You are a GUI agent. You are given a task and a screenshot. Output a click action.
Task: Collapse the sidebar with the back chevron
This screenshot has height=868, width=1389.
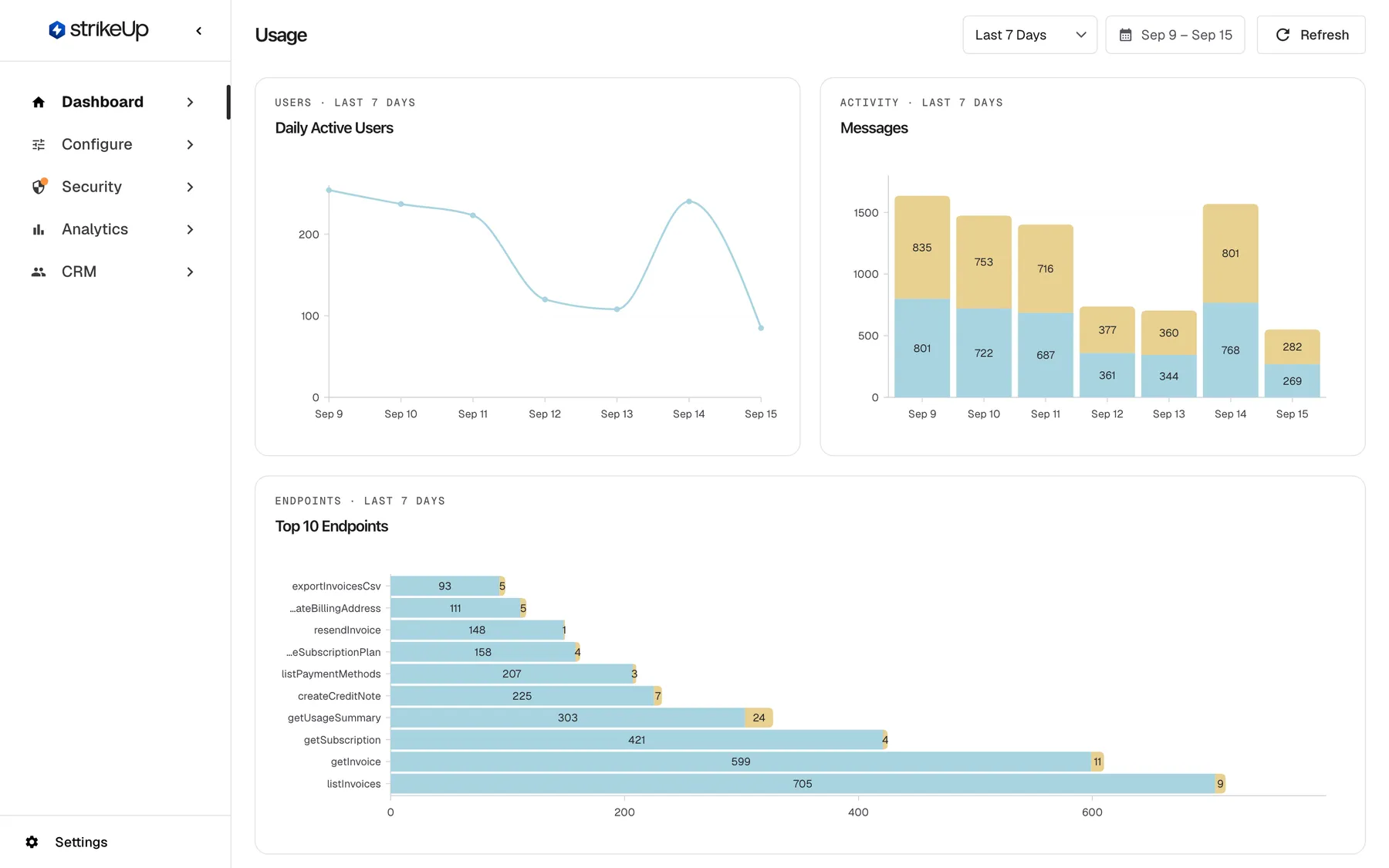point(199,31)
